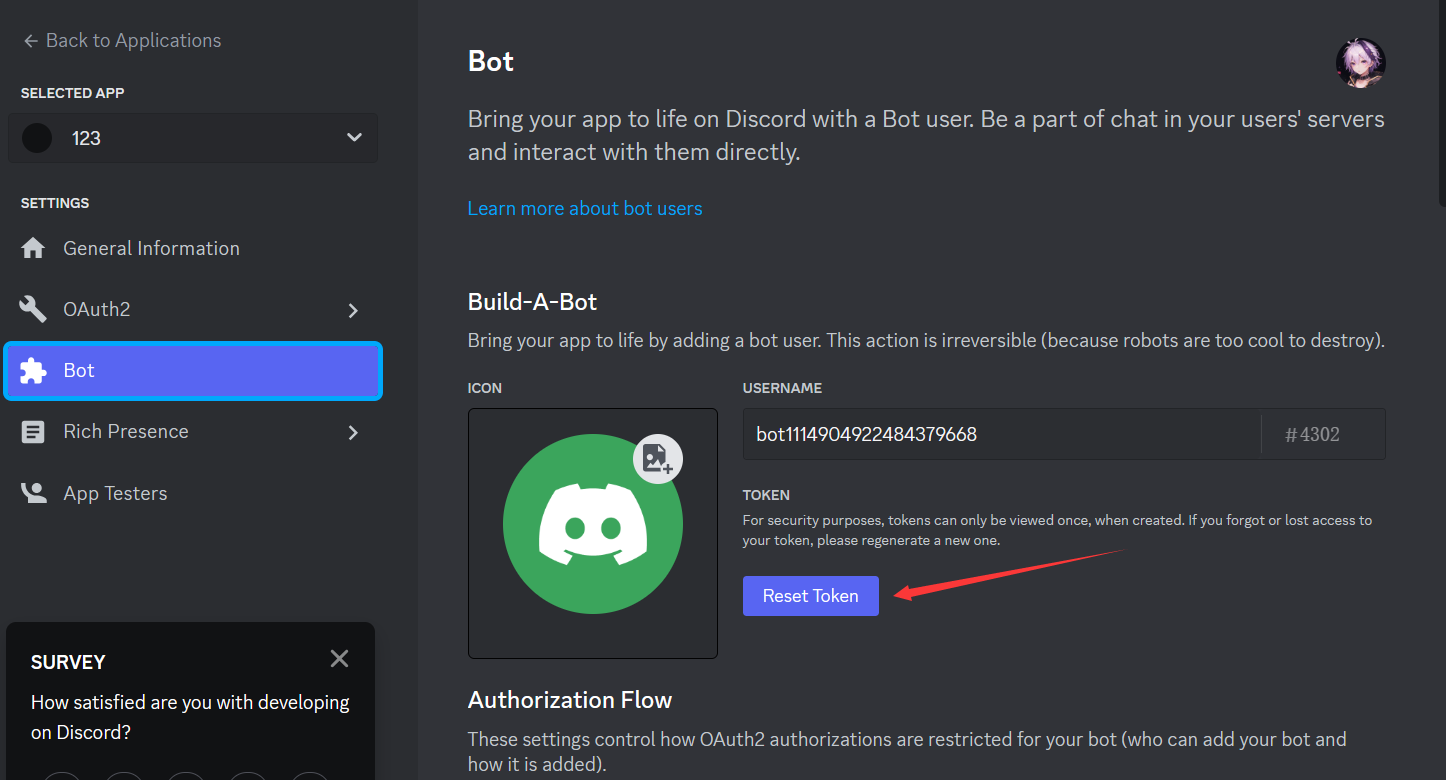The height and width of the screenshot is (780, 1446).
Task: Edit the bot username input field
Action: (x=1001, y=434)
